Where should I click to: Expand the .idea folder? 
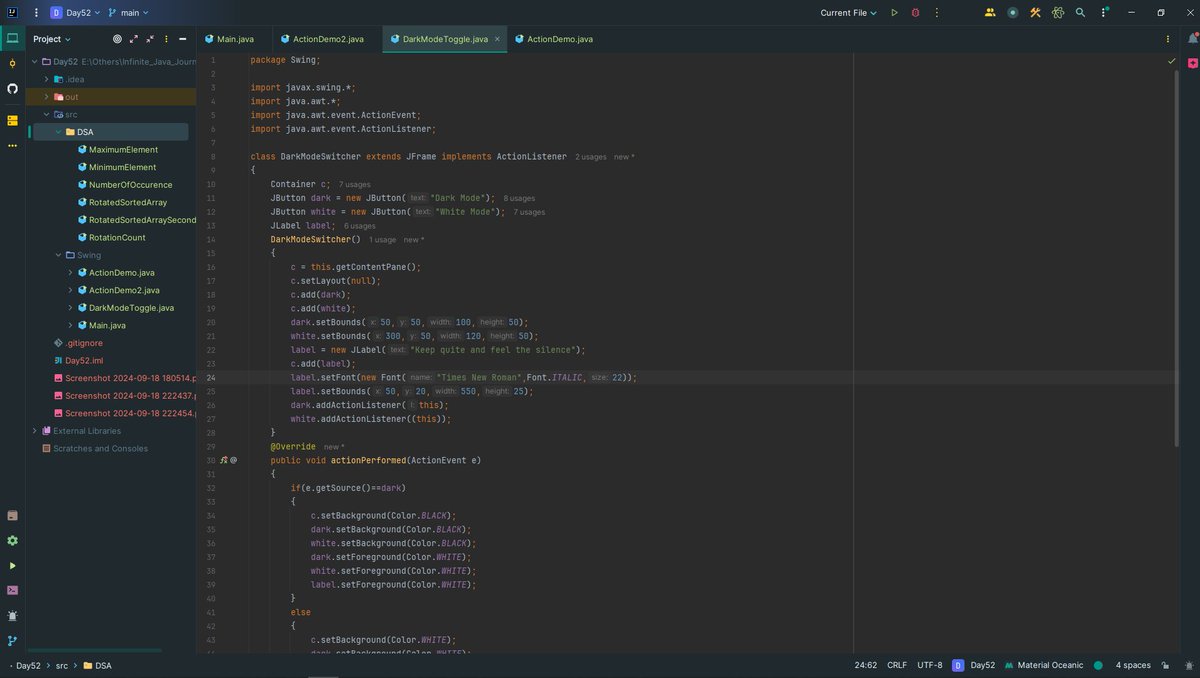click(46, 79)
